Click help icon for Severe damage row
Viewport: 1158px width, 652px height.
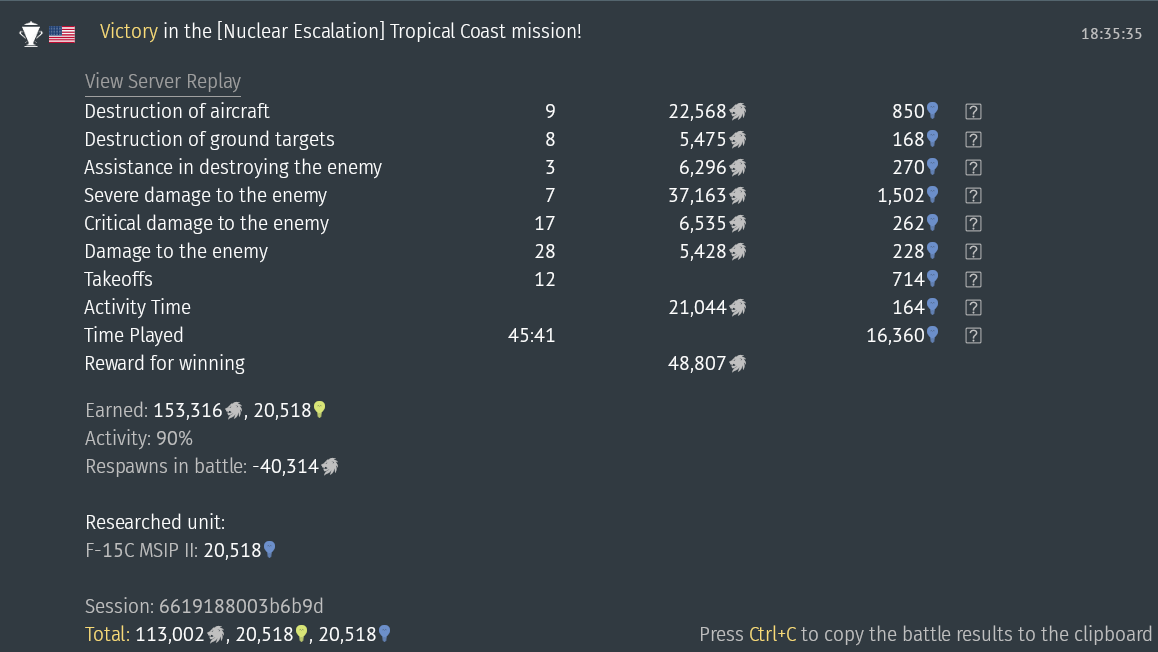click(x=973, y=196)
